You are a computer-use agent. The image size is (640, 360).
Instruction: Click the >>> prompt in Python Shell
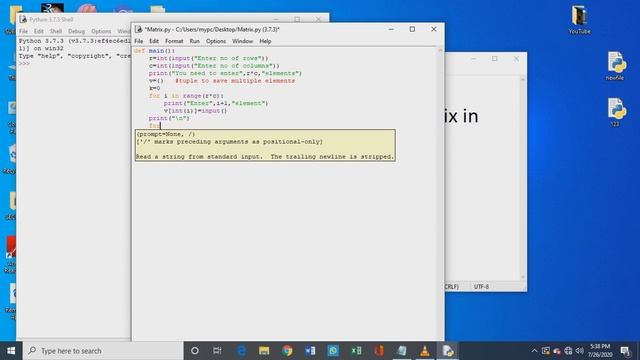click(24, 63)
